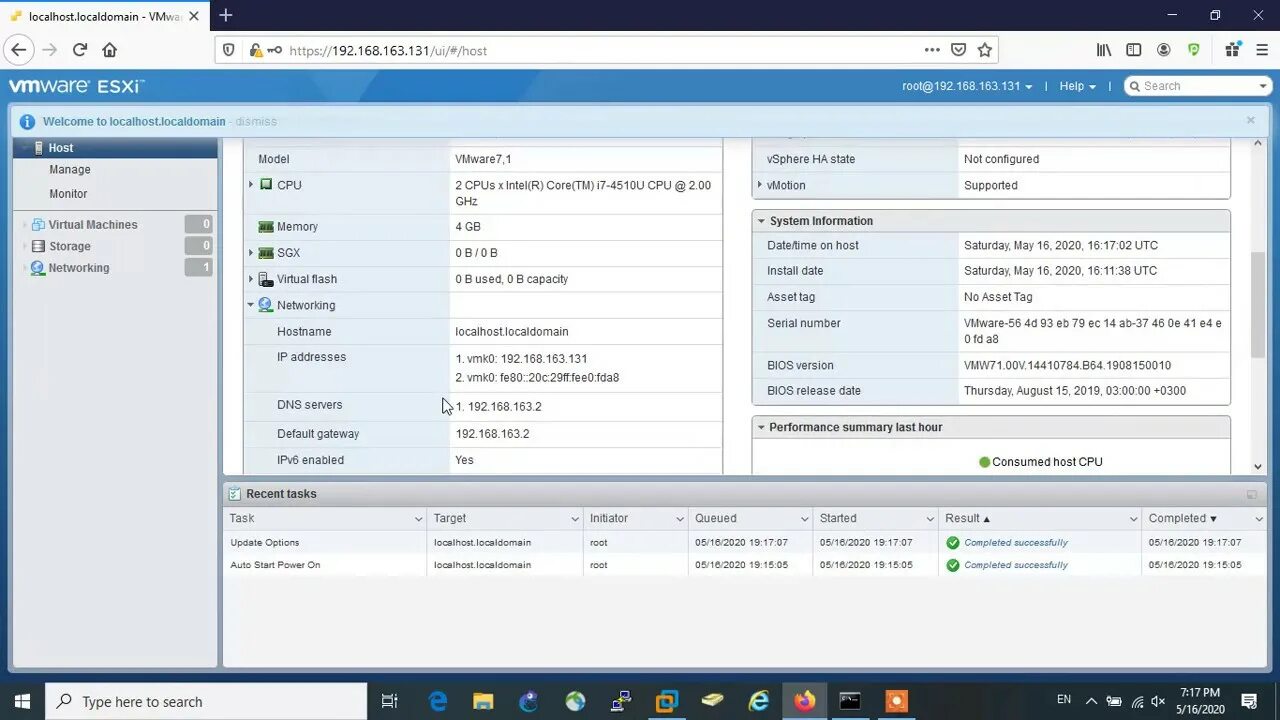Viewport: 1280px width, 720px height.
Task: Open Windows notification center
Action: 1249,701
